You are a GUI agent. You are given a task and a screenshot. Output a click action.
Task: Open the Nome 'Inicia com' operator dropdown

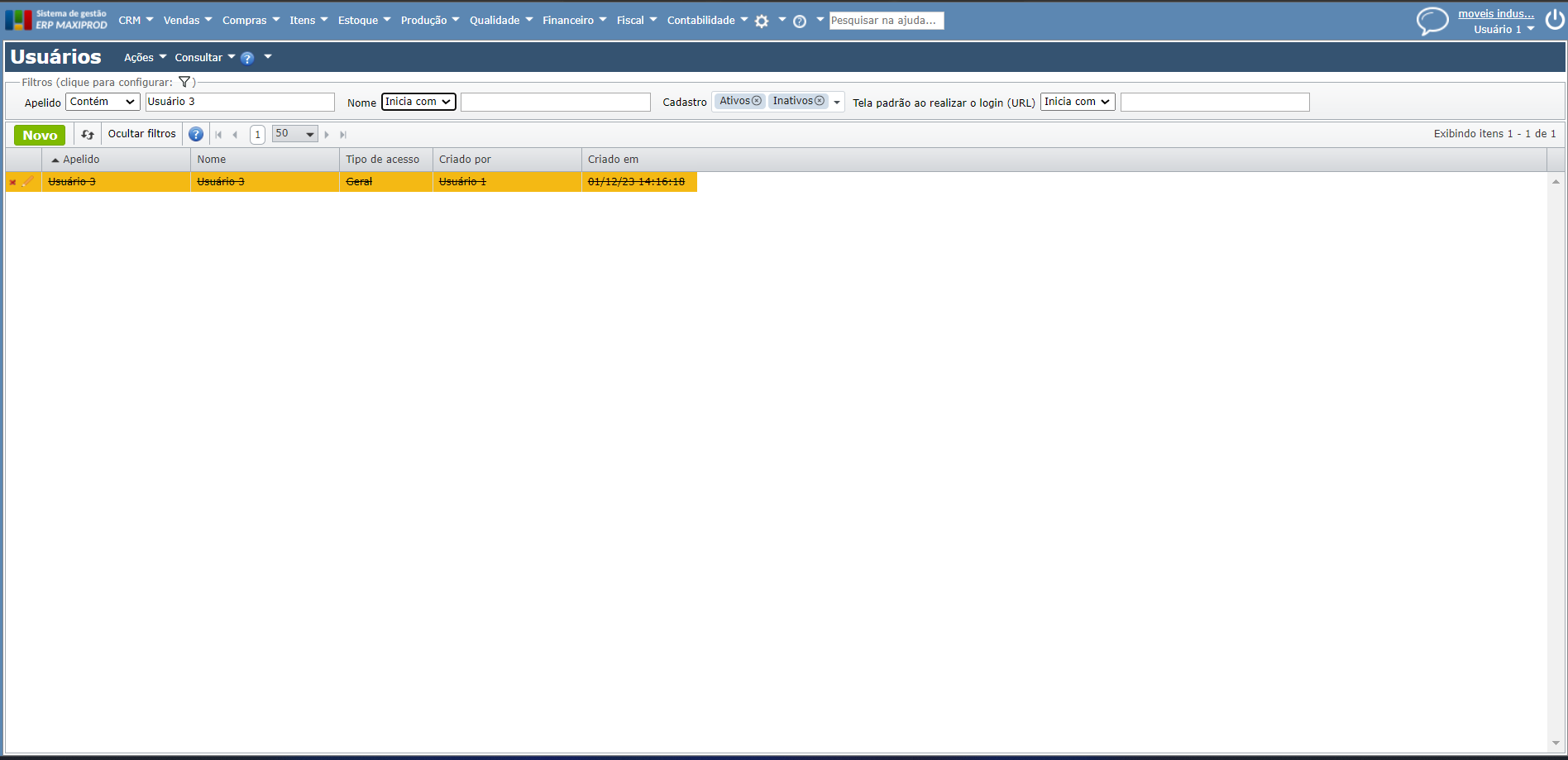418,102
